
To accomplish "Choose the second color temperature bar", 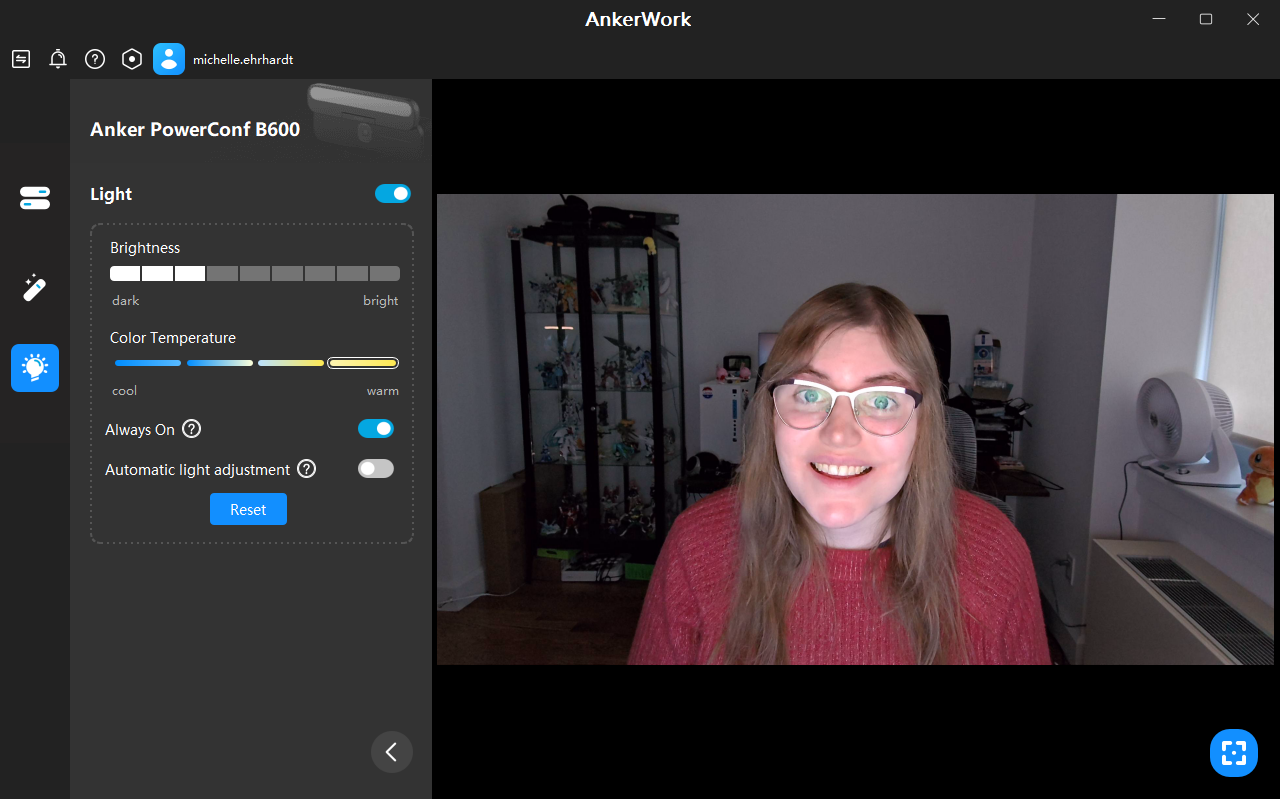I will pos(220,363).
